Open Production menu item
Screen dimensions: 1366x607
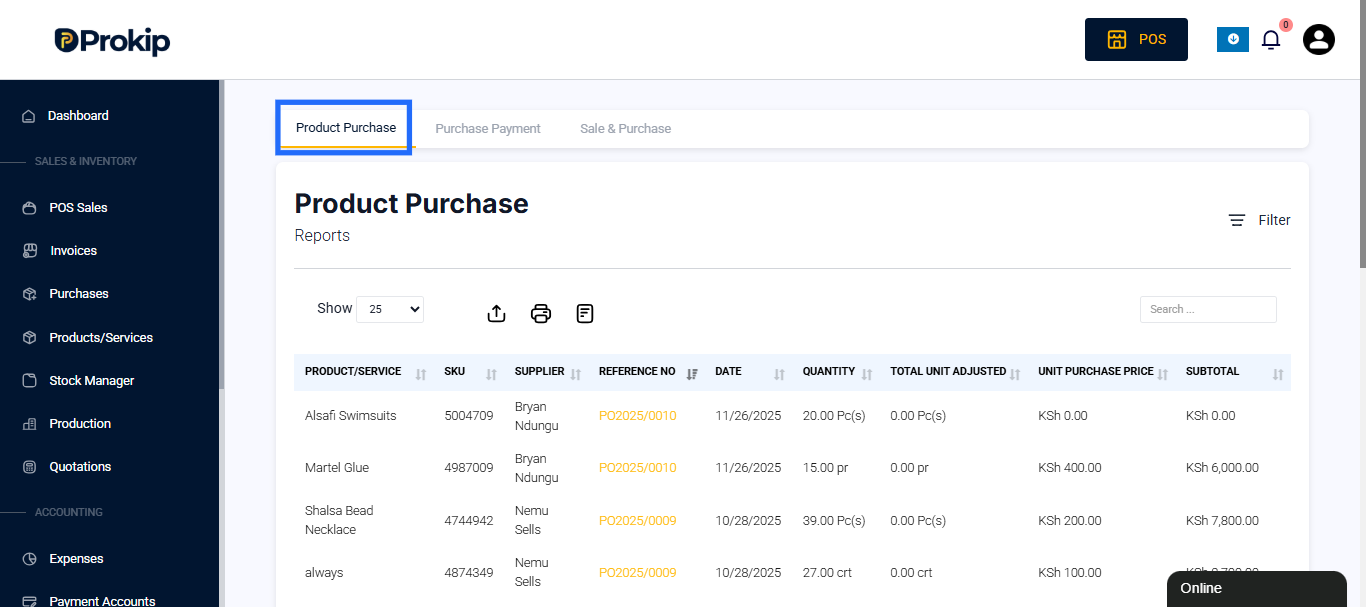(80, 424)
